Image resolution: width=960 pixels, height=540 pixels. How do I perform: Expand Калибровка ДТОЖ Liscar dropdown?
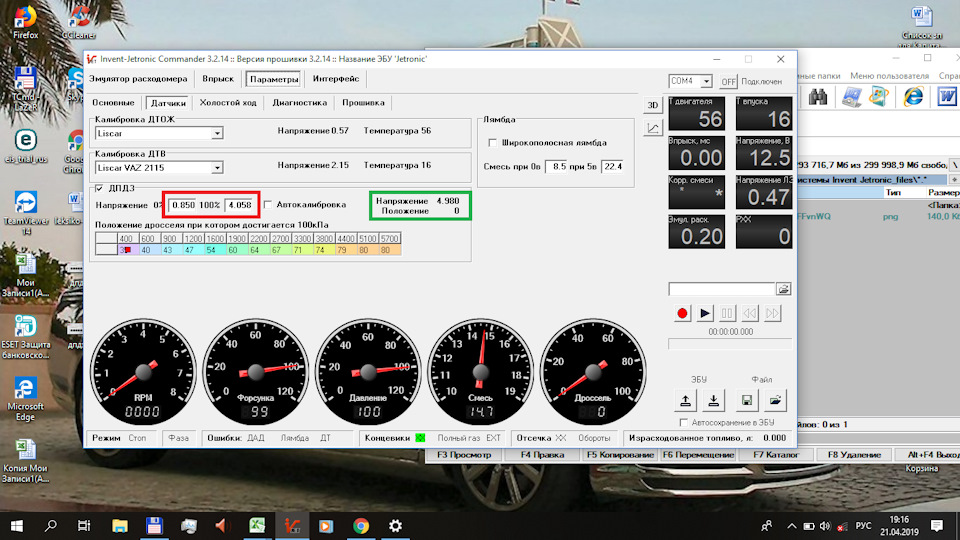click(217, 132)
